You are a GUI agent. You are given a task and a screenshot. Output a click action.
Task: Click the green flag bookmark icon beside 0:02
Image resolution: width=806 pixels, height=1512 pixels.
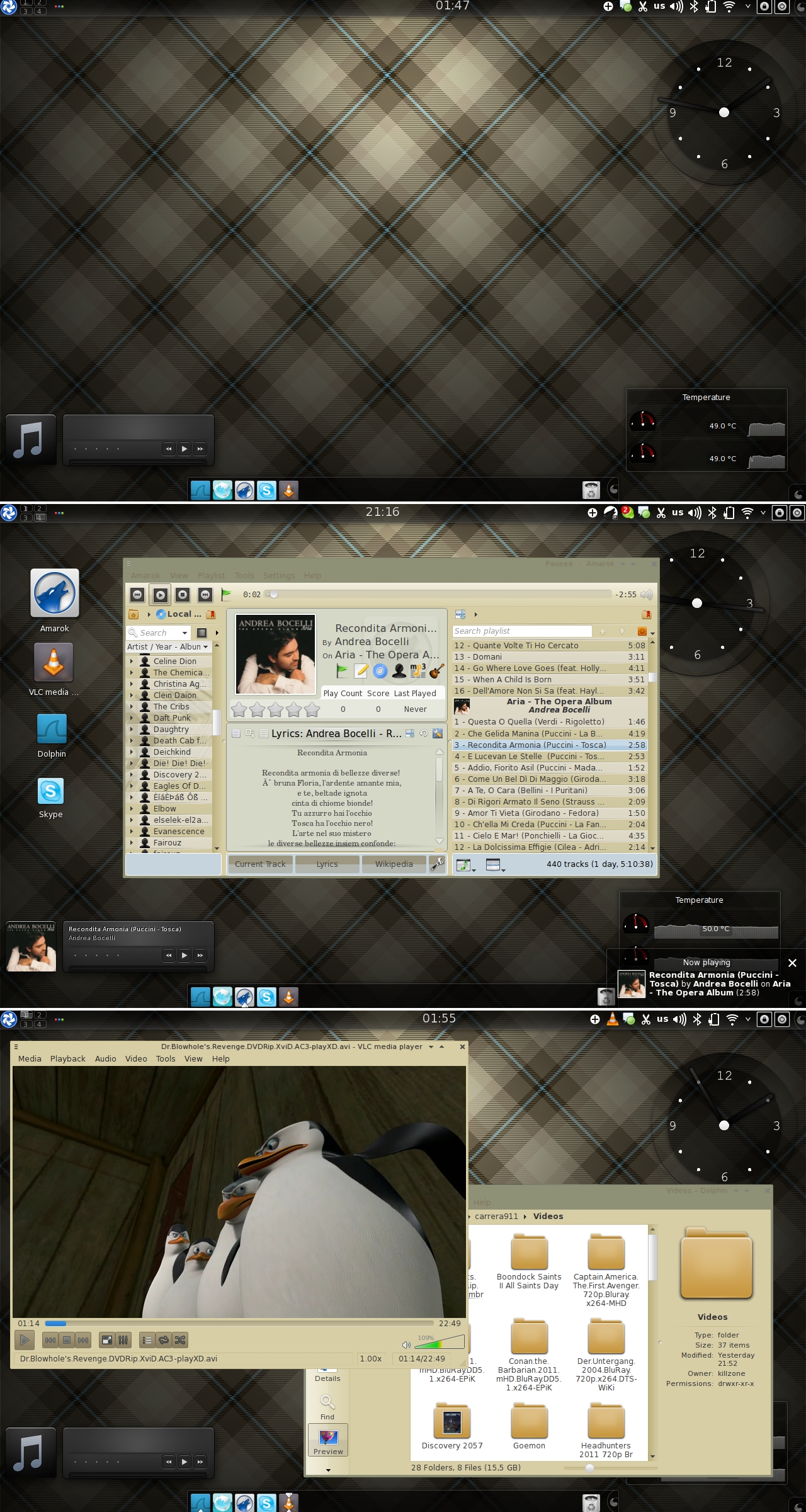[226, 593]
